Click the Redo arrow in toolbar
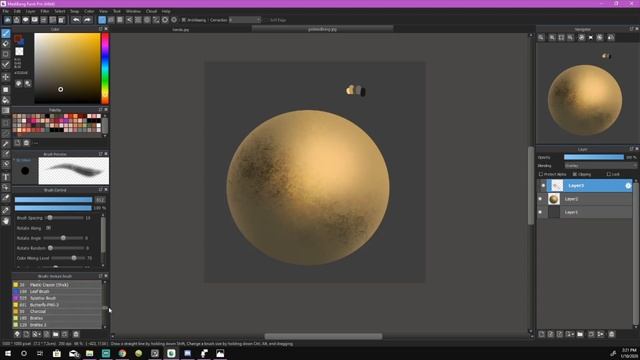This screenshot has width=640, height=360. tap(87, 20)
